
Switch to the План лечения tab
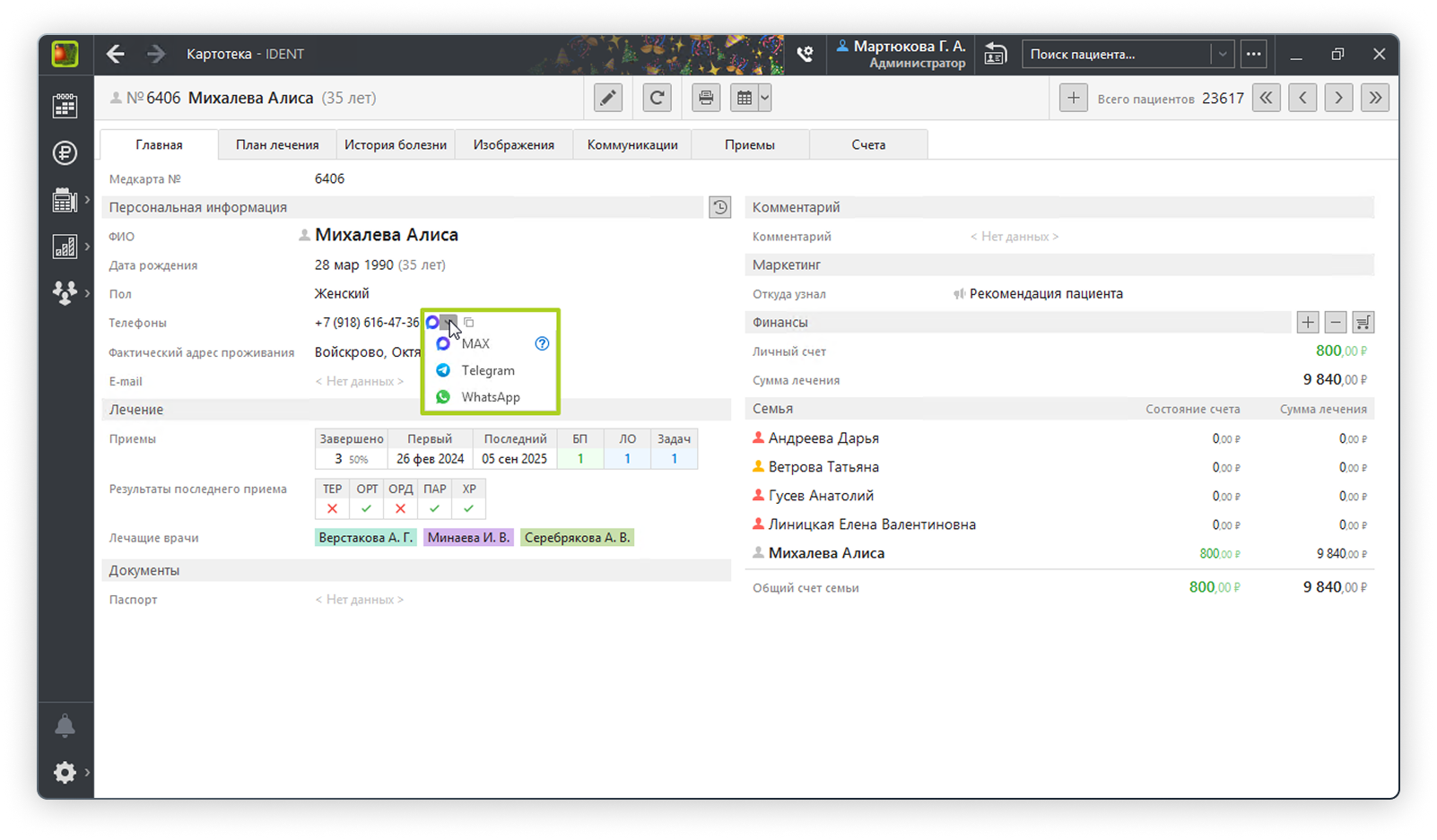277,144
